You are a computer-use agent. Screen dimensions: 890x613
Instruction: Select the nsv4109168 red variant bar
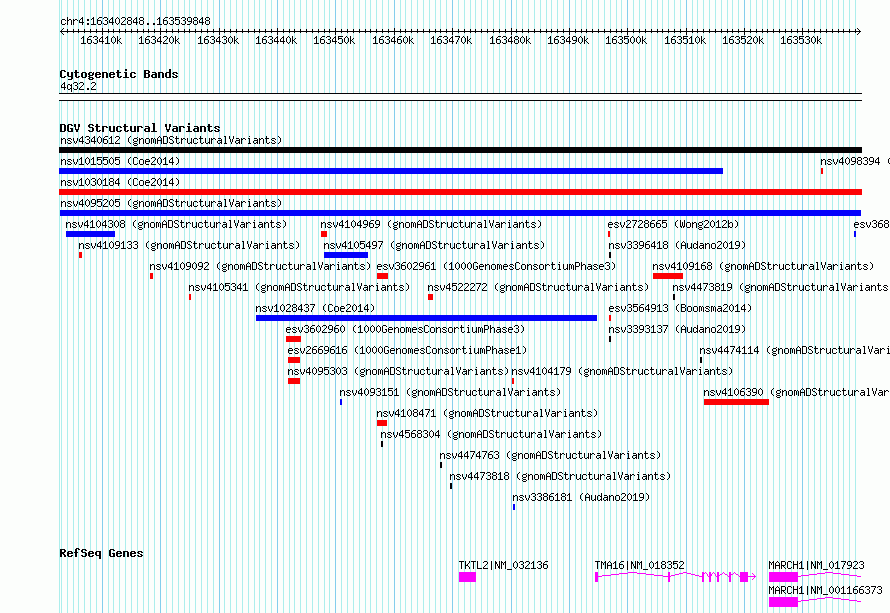click(x=668, y=276)
